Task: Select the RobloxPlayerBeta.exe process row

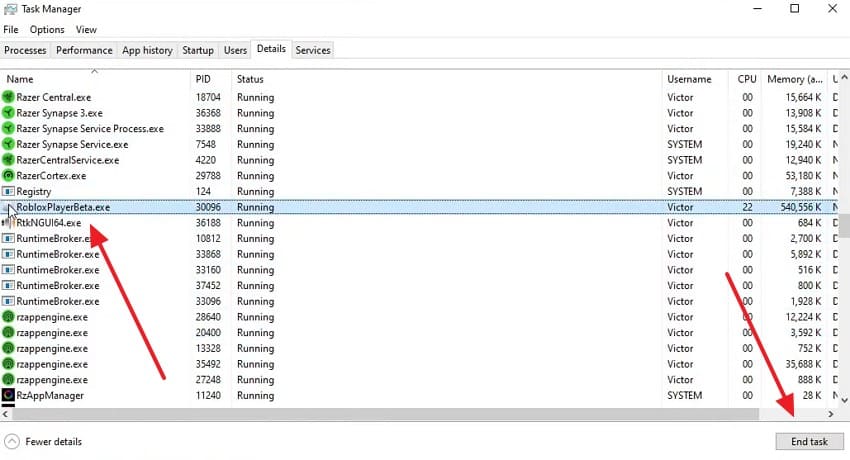Action: point(418,207)
